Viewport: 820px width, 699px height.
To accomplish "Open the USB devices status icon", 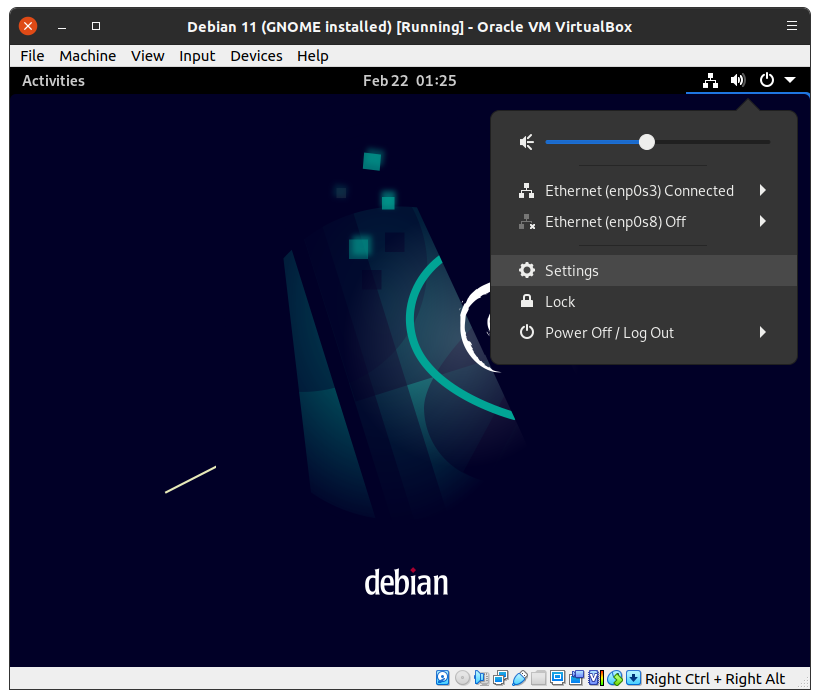I will pyautogui.click(x=519, y=679).
